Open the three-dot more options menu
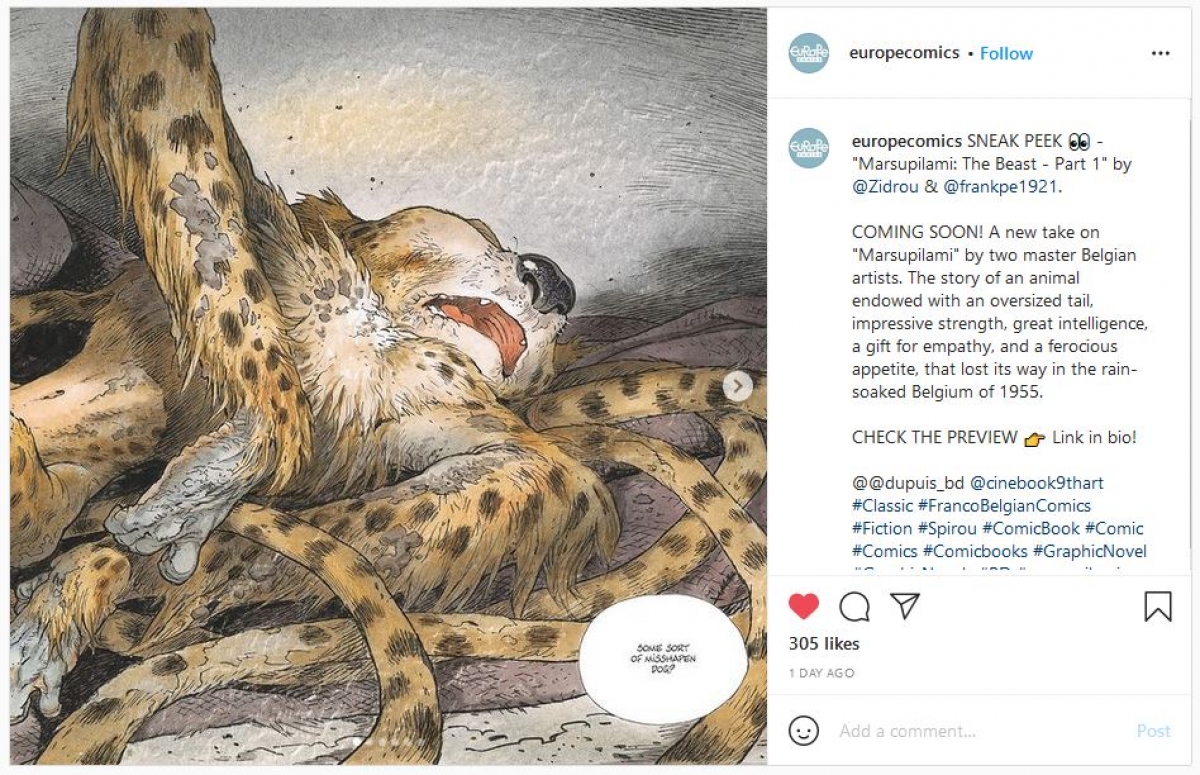The height and width of the screenshot is (775, 1200). (x=1160, y=54)
